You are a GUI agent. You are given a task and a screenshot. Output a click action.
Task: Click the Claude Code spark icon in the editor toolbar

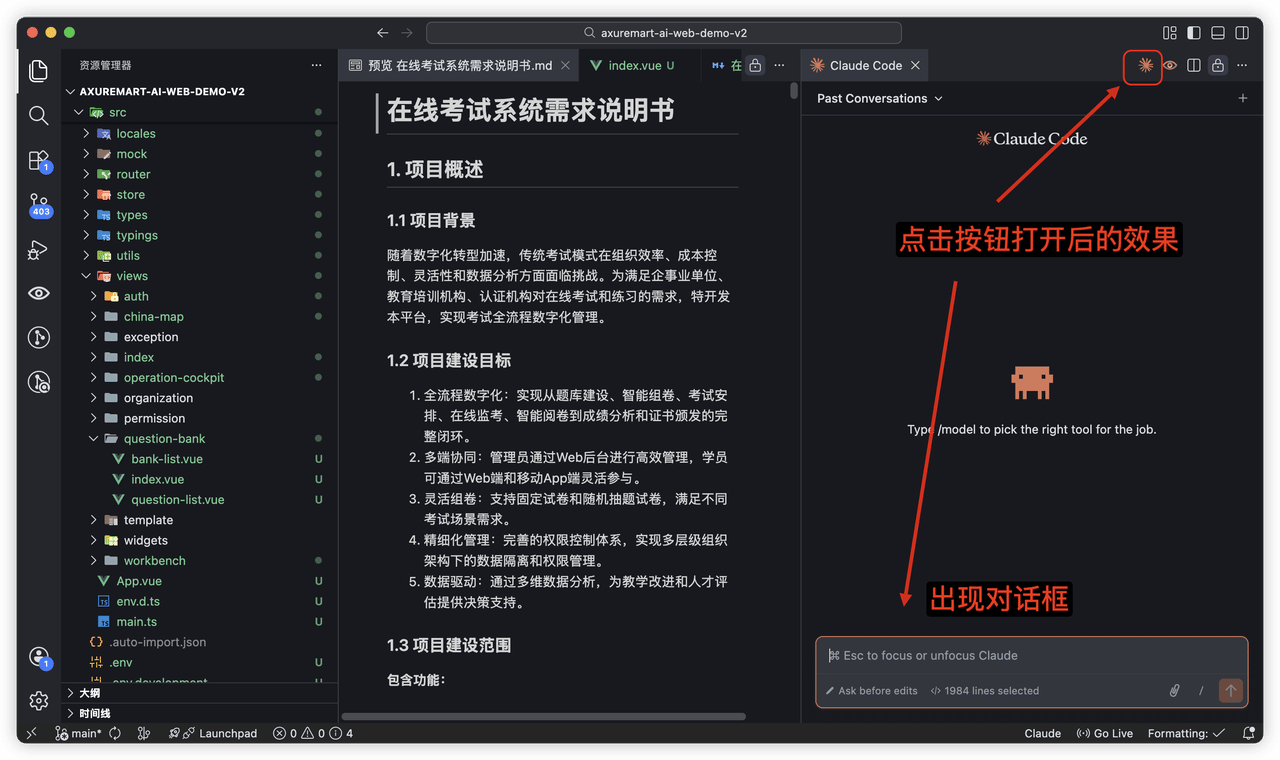[1145, 66]
